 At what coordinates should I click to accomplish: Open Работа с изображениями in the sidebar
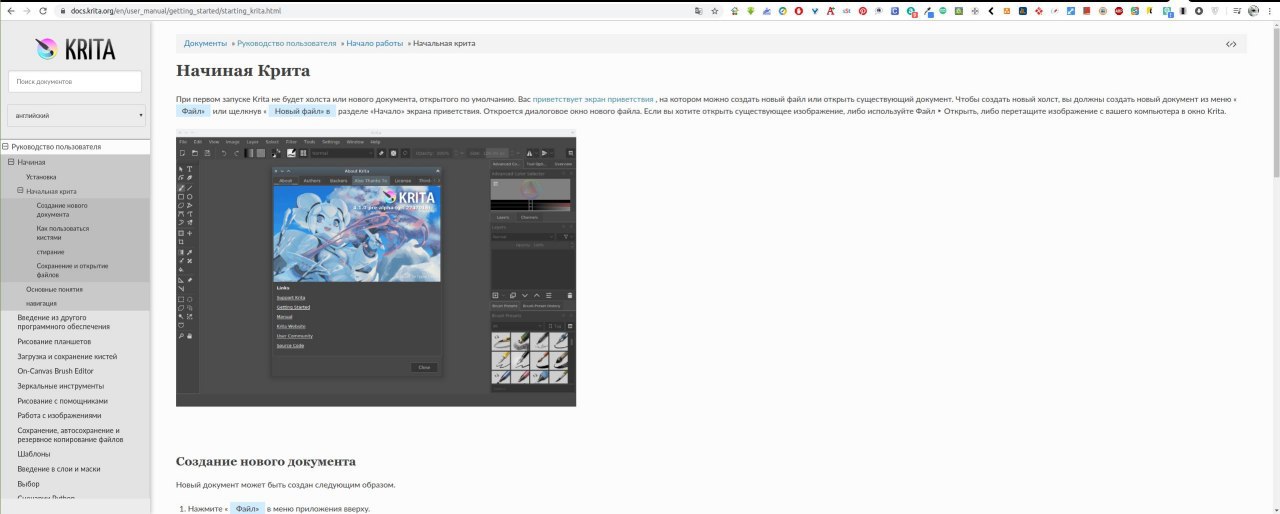click(59, 415)
